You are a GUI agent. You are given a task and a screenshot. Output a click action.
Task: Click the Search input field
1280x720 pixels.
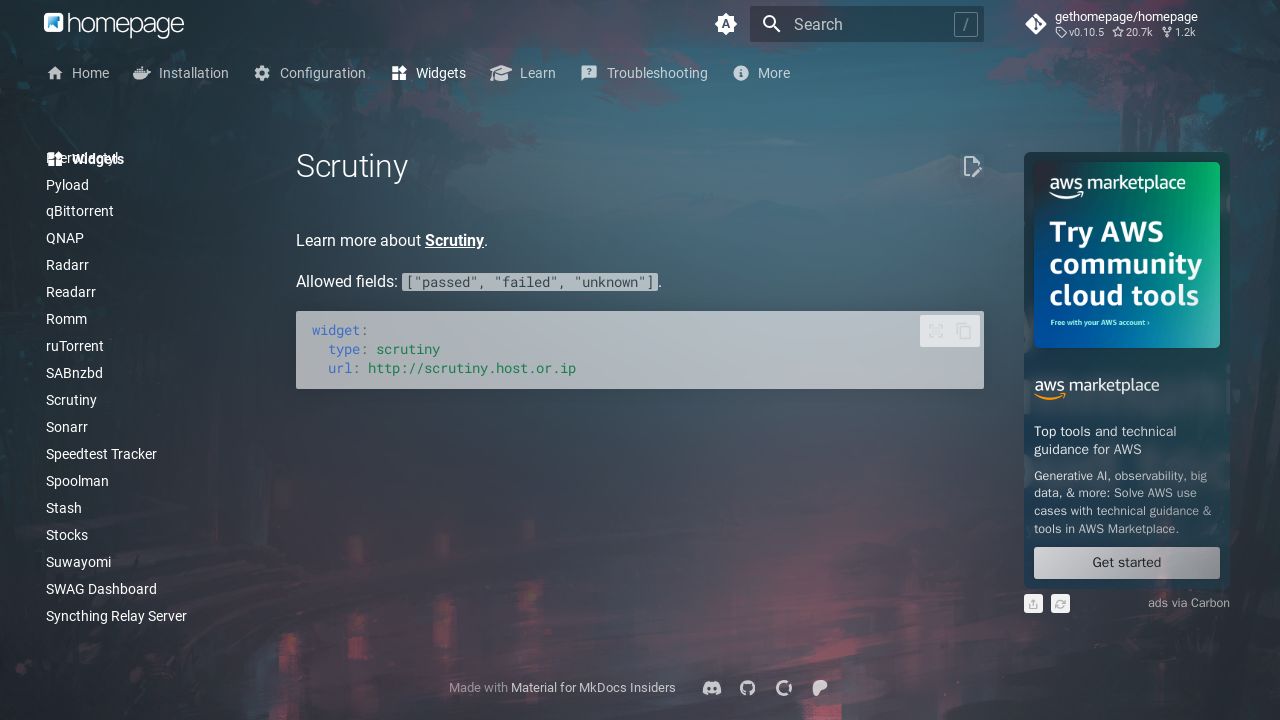pyautogui.click(x=866, y=24)
